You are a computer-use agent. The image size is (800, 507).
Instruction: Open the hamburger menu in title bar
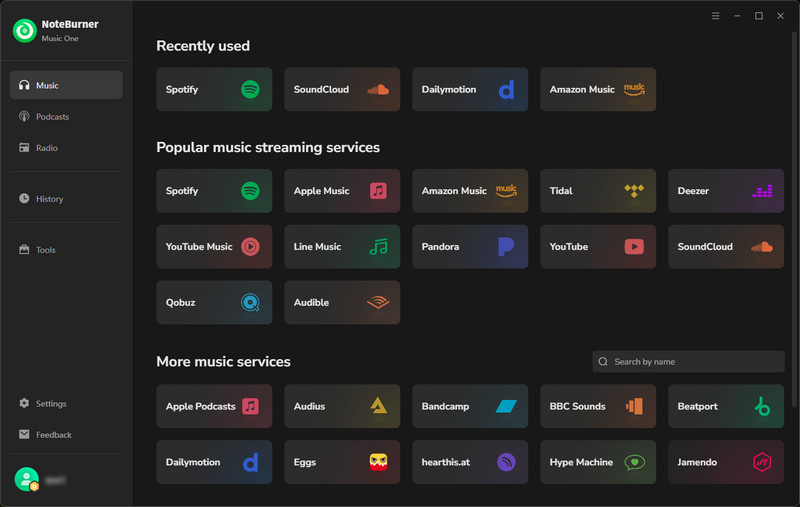(x=715, y=16)
